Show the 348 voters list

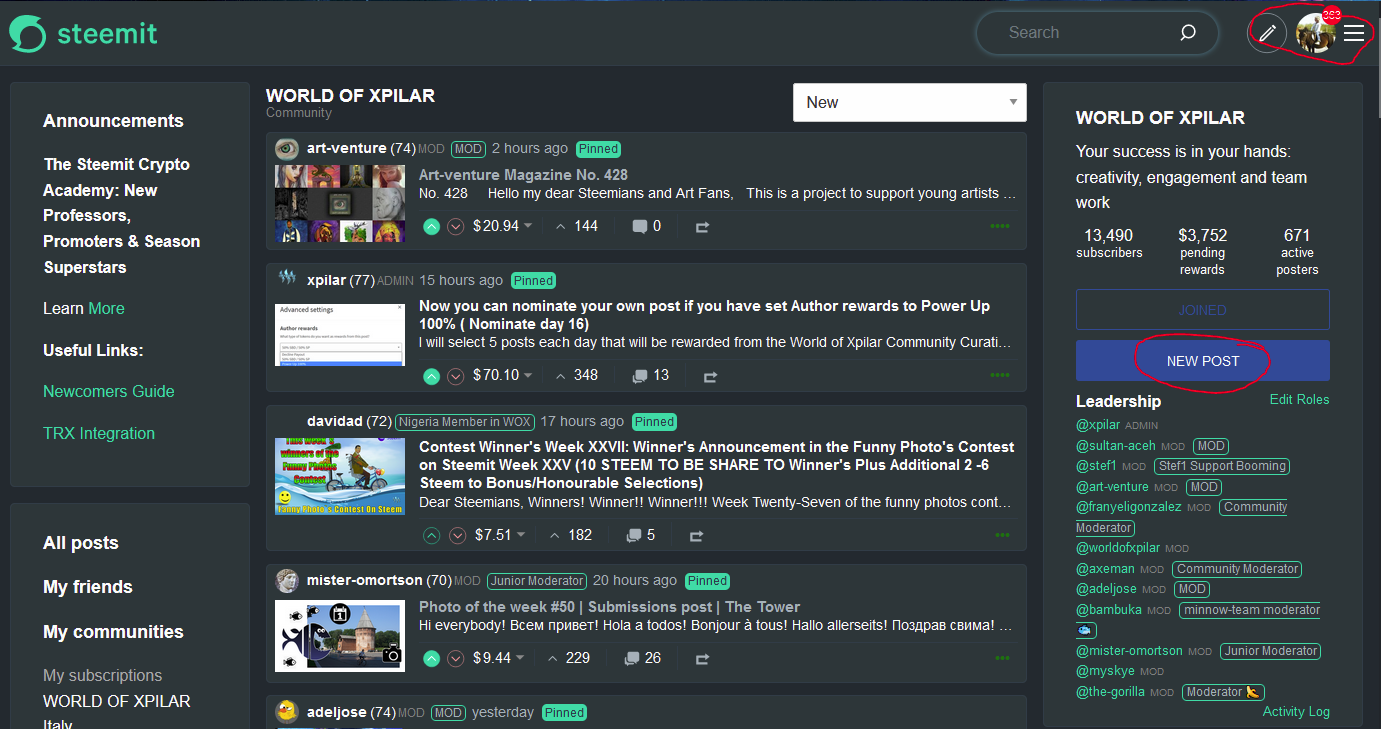click(x=576, y=376)
